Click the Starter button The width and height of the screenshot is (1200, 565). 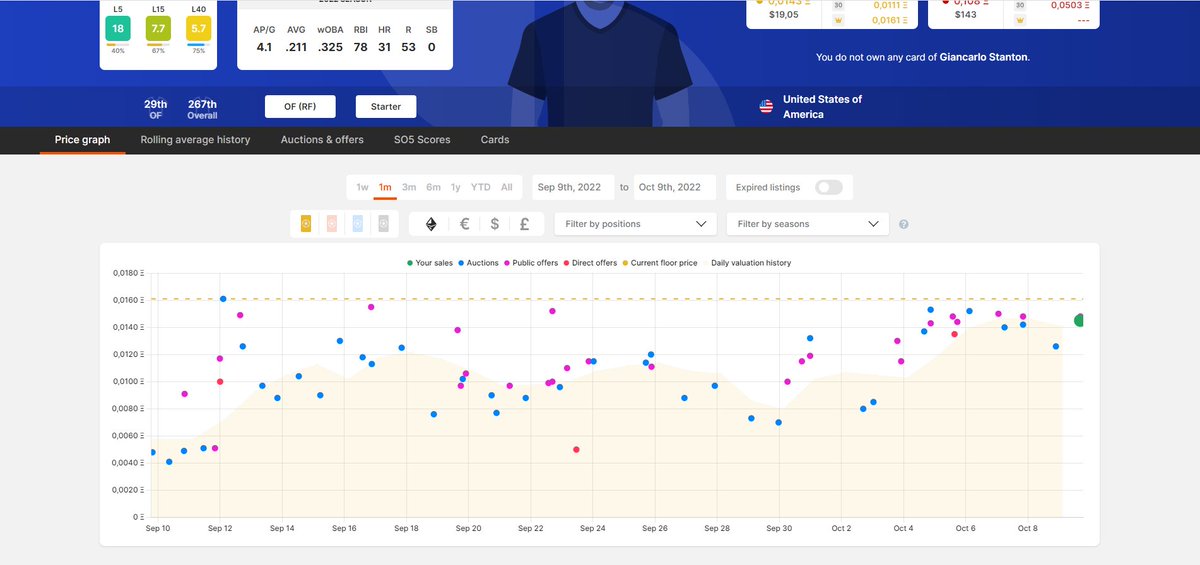click(x=386, y=107)
